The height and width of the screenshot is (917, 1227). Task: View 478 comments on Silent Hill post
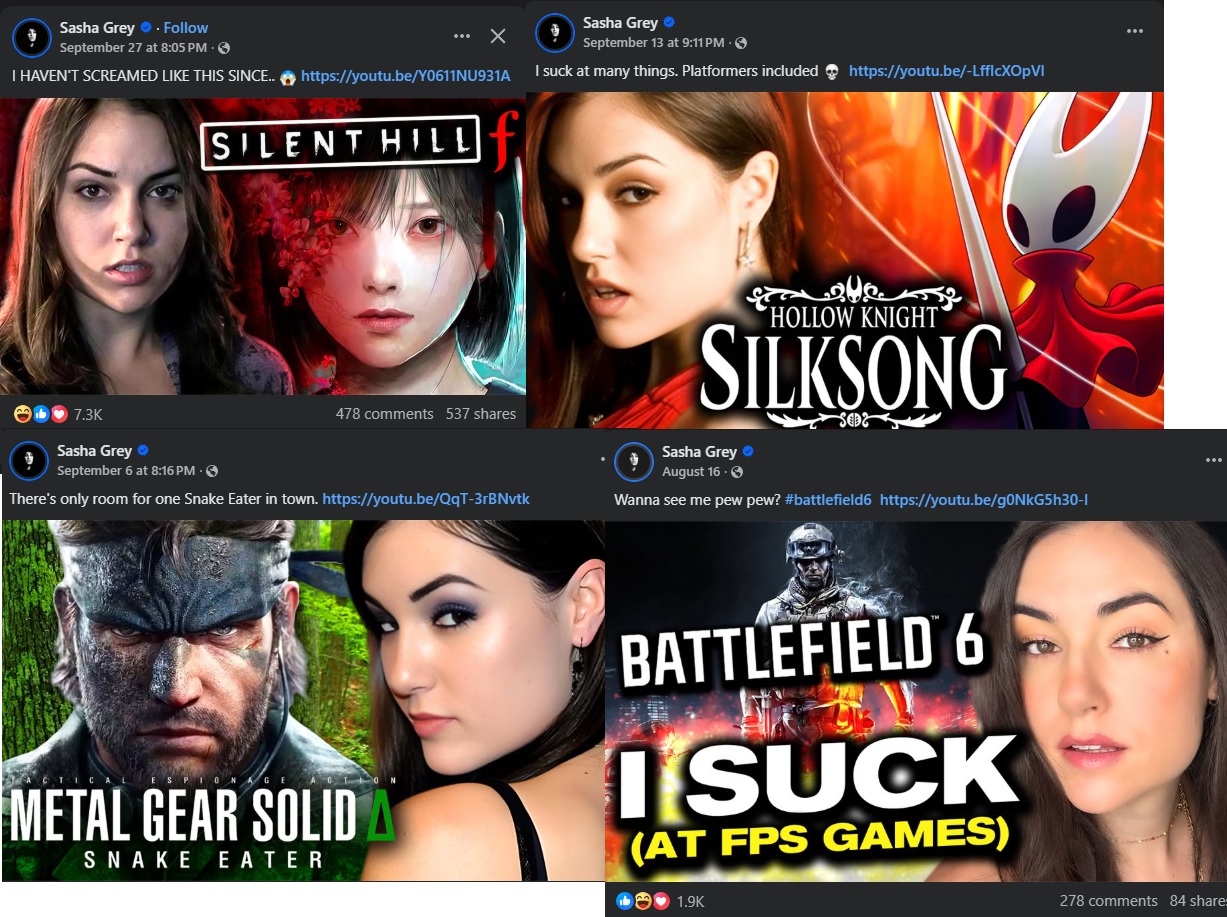pyautogui.click(x=385, y=413)
